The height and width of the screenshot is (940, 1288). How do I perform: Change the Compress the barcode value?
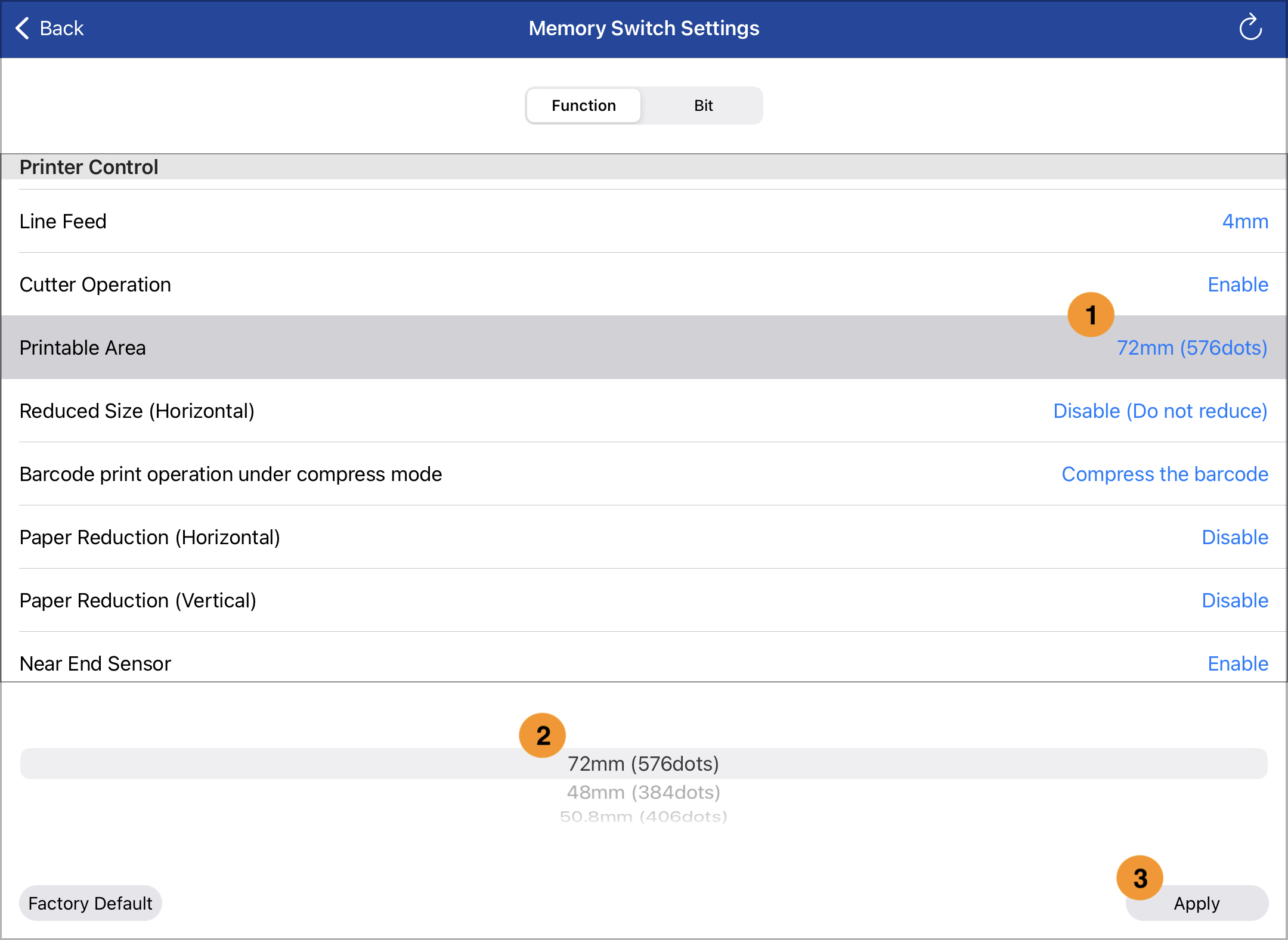click(x=1165, y=474)
